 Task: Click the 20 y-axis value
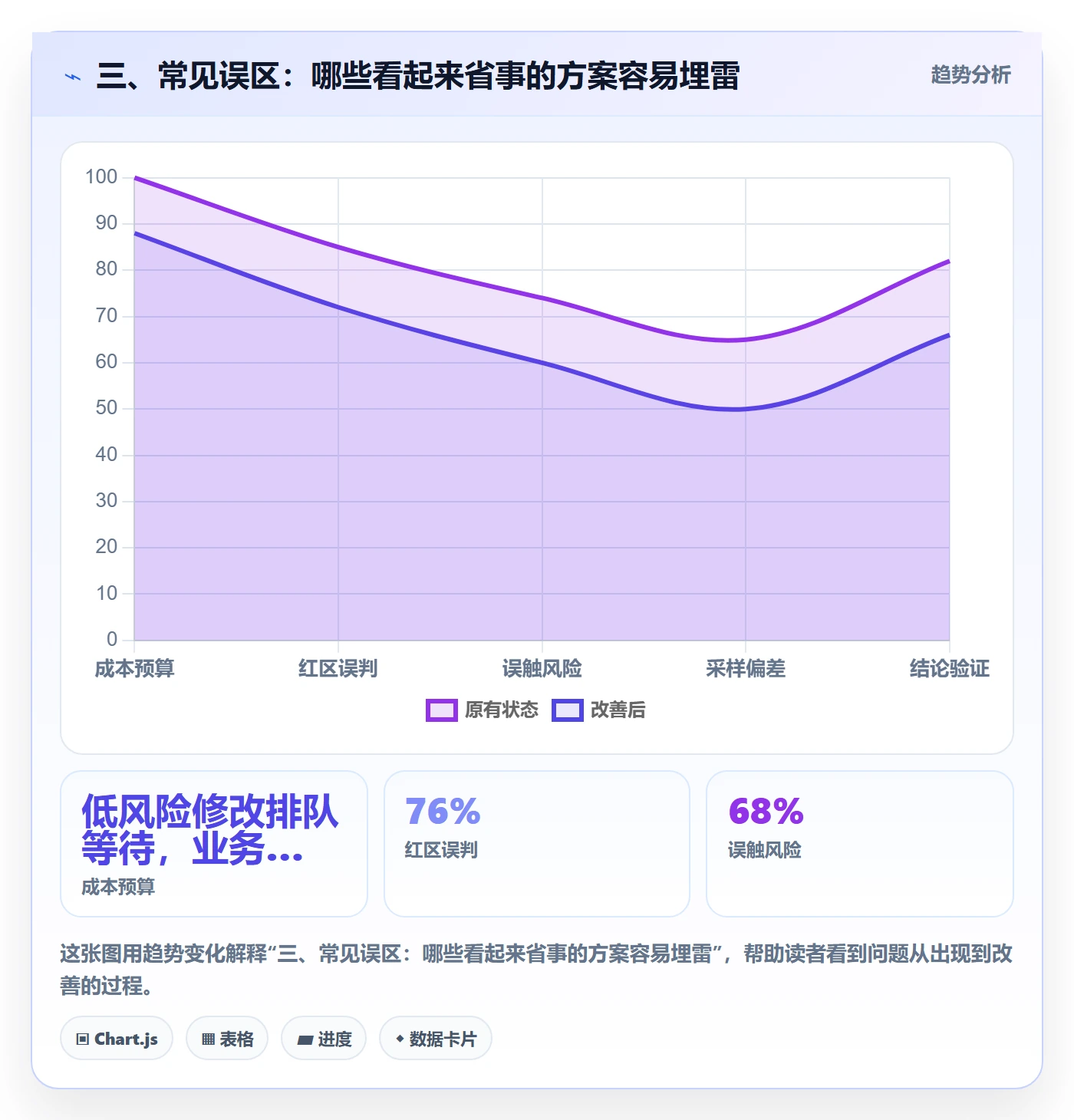tap(107, 547)
